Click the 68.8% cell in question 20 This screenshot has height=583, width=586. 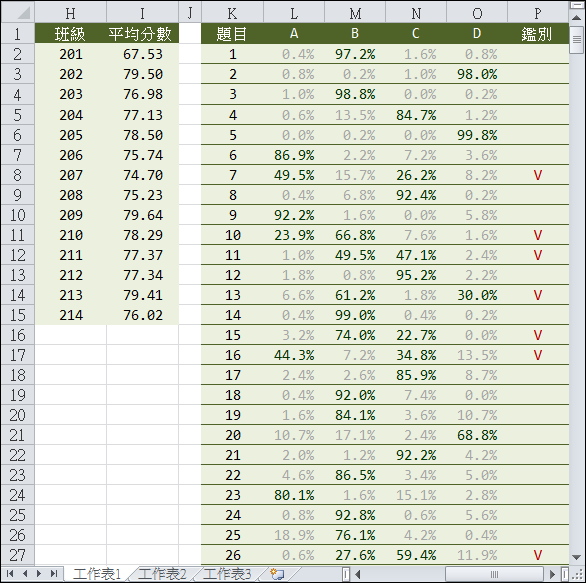(x=477, y=435)
